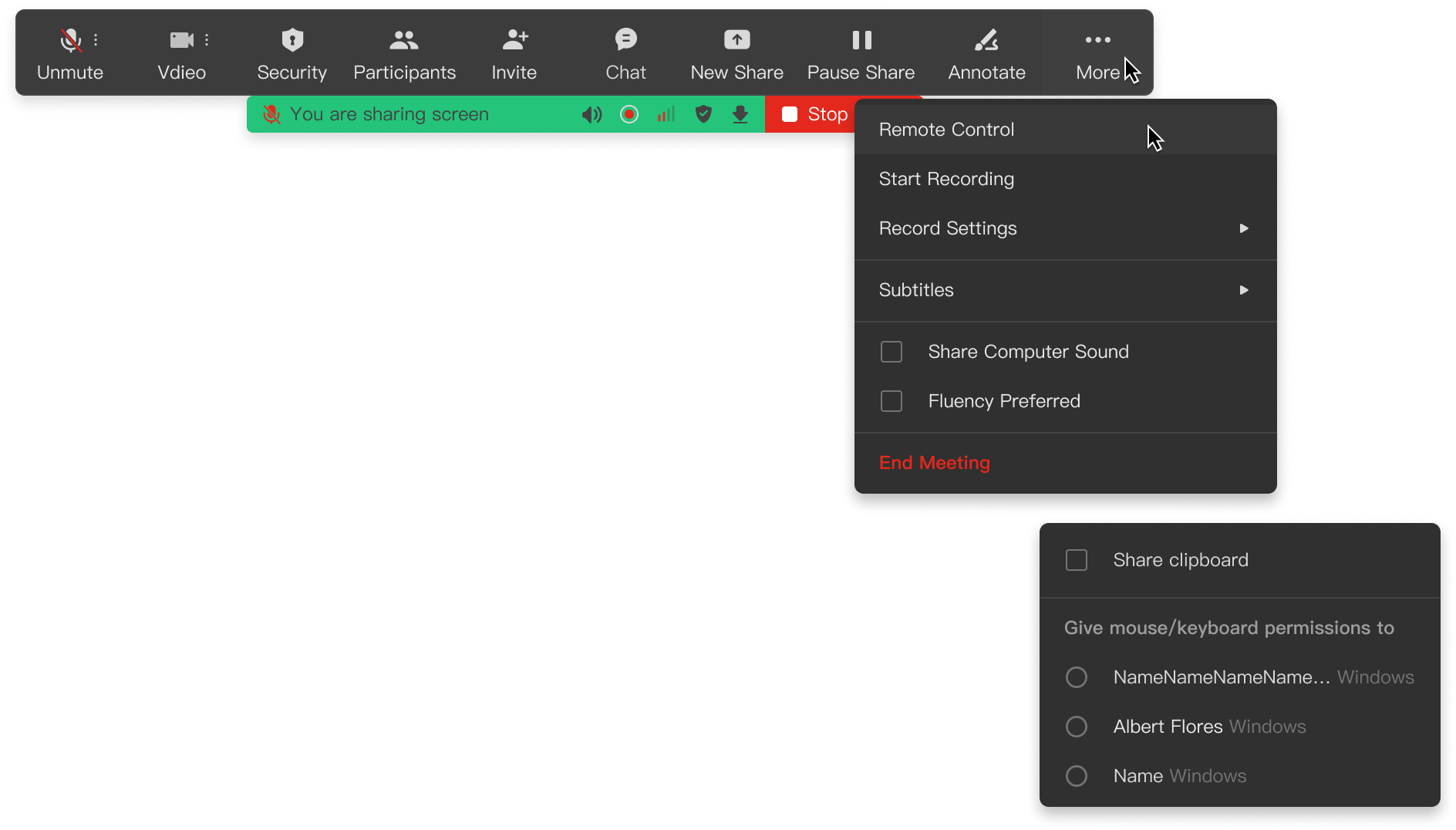Open the Annotate pen tool
This screenshot has height=830, width=1456.
(986, 40)
